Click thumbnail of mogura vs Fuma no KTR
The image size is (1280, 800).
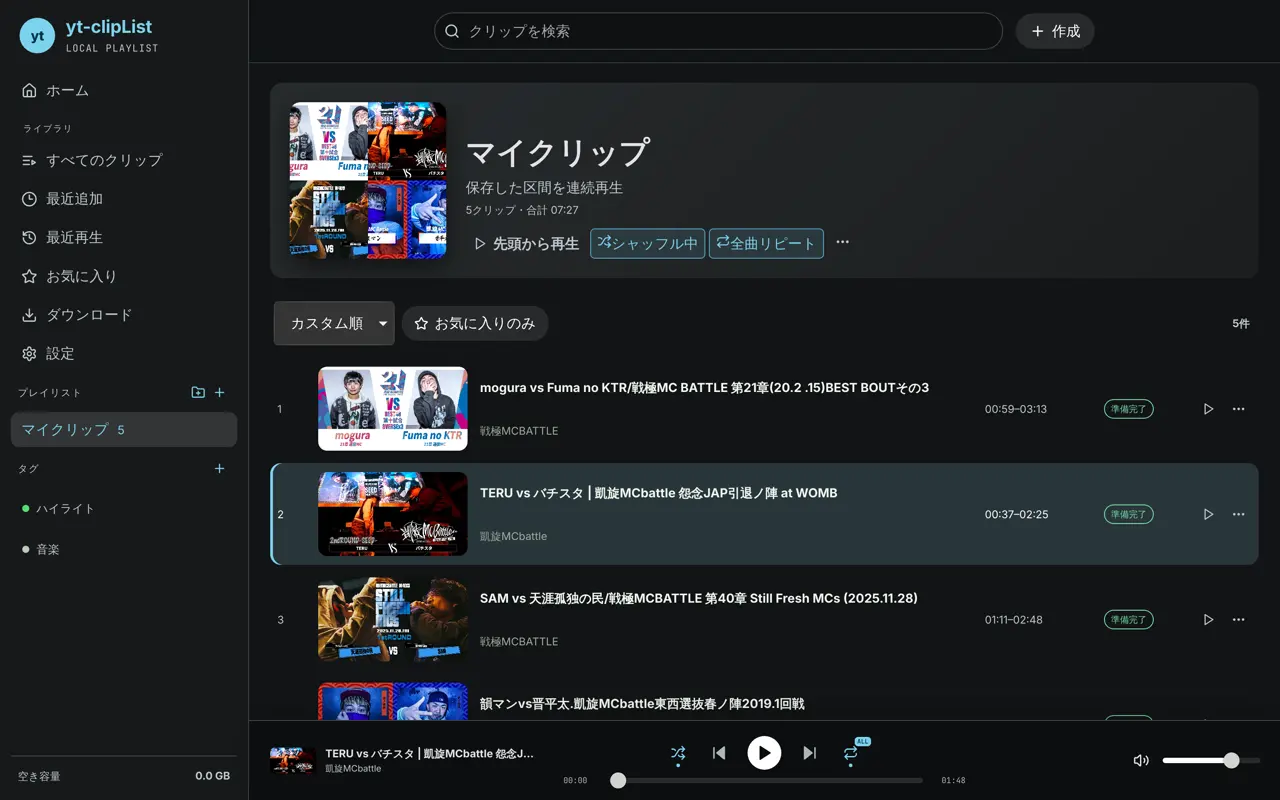(x=393, y=409)
